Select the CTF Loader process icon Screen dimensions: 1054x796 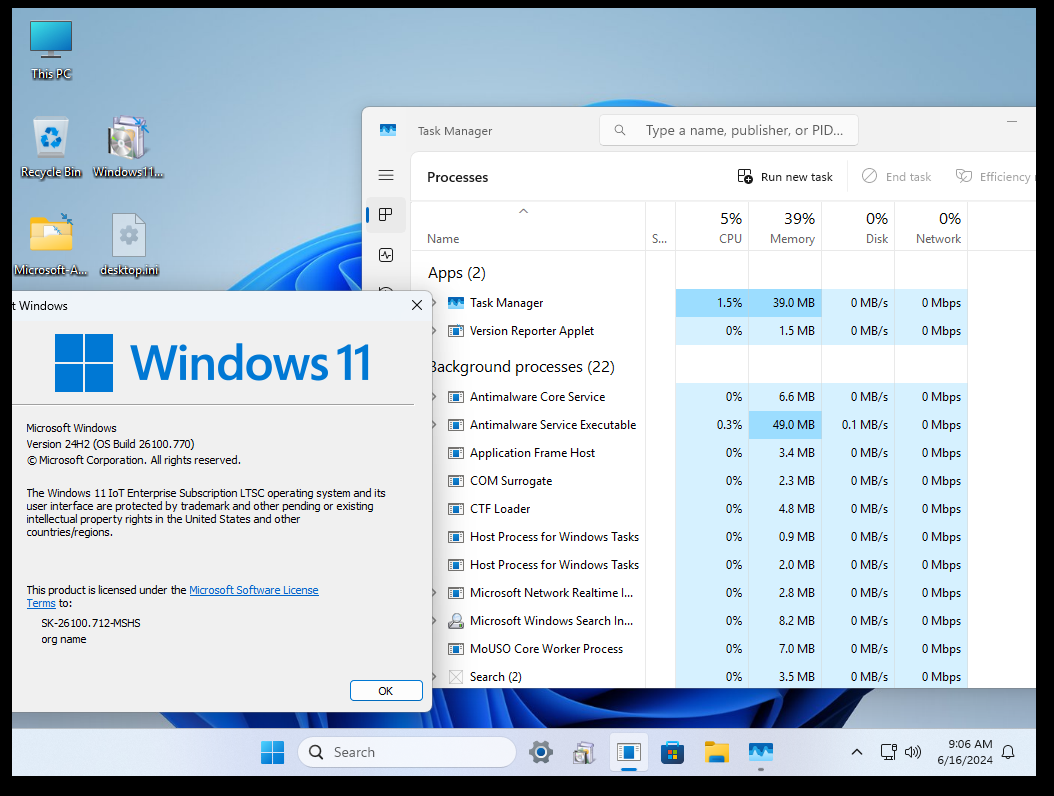[456, 509]
